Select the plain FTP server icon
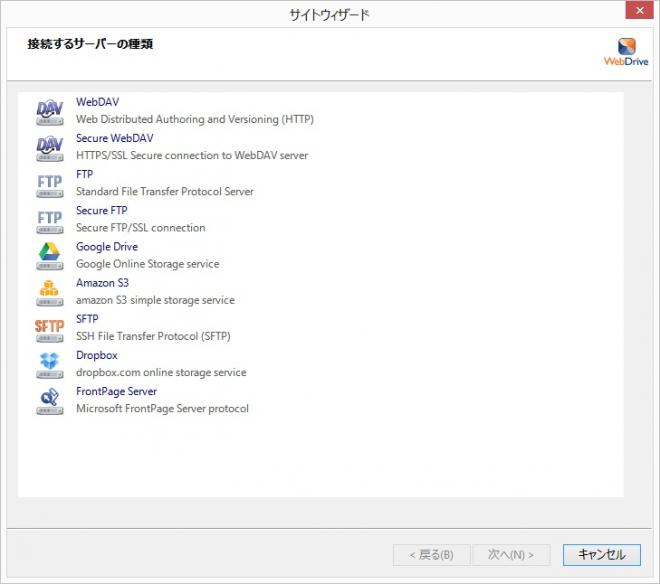Image resolution: width=660 pixels, height=584 pixels. 50,184
